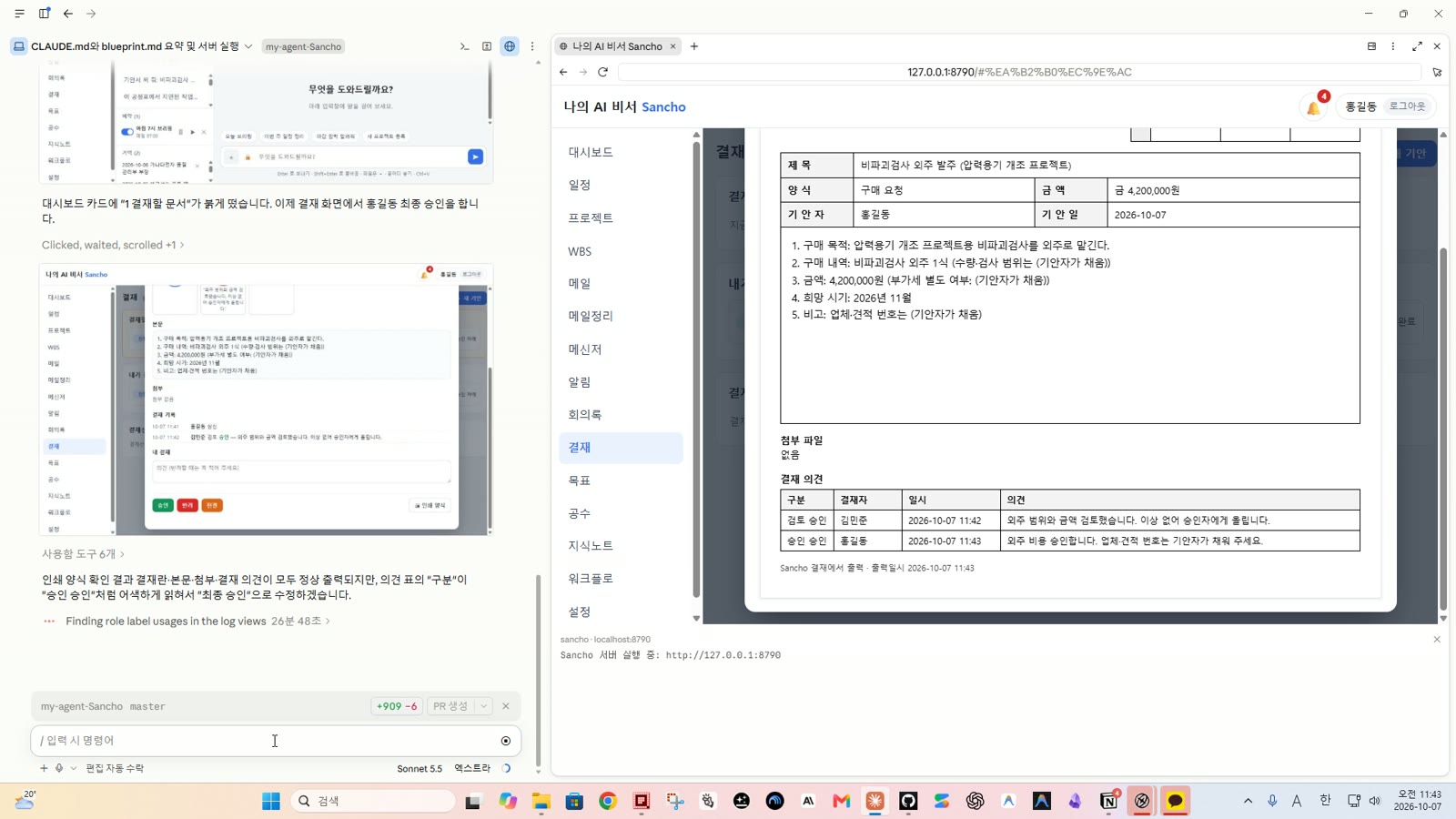This screenshot has height=819, width=1456.
Task: Click the split layout icon in preview pane
Action: pos(1371,46)
